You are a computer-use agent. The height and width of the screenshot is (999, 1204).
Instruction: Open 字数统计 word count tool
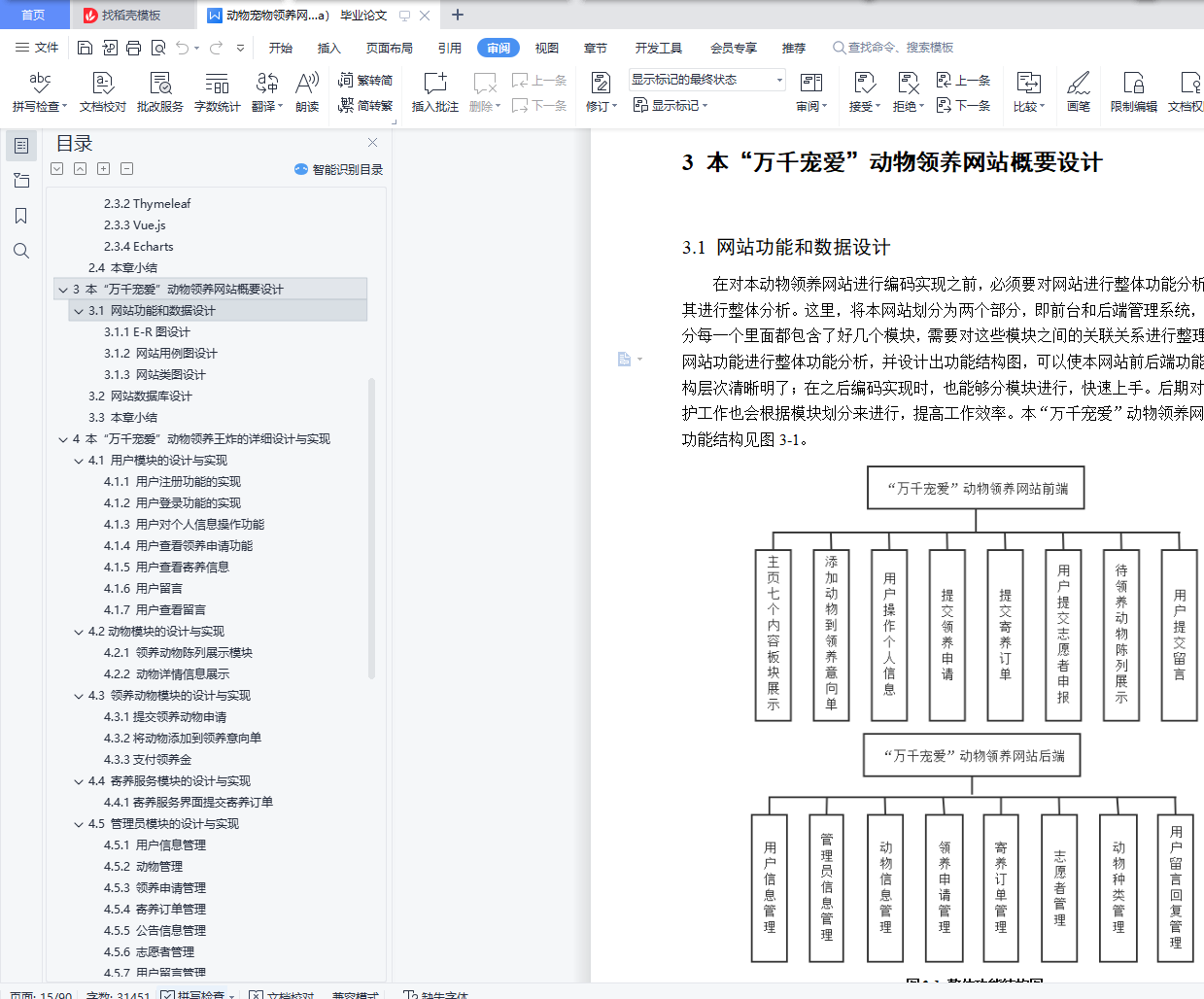click(217, 92)
